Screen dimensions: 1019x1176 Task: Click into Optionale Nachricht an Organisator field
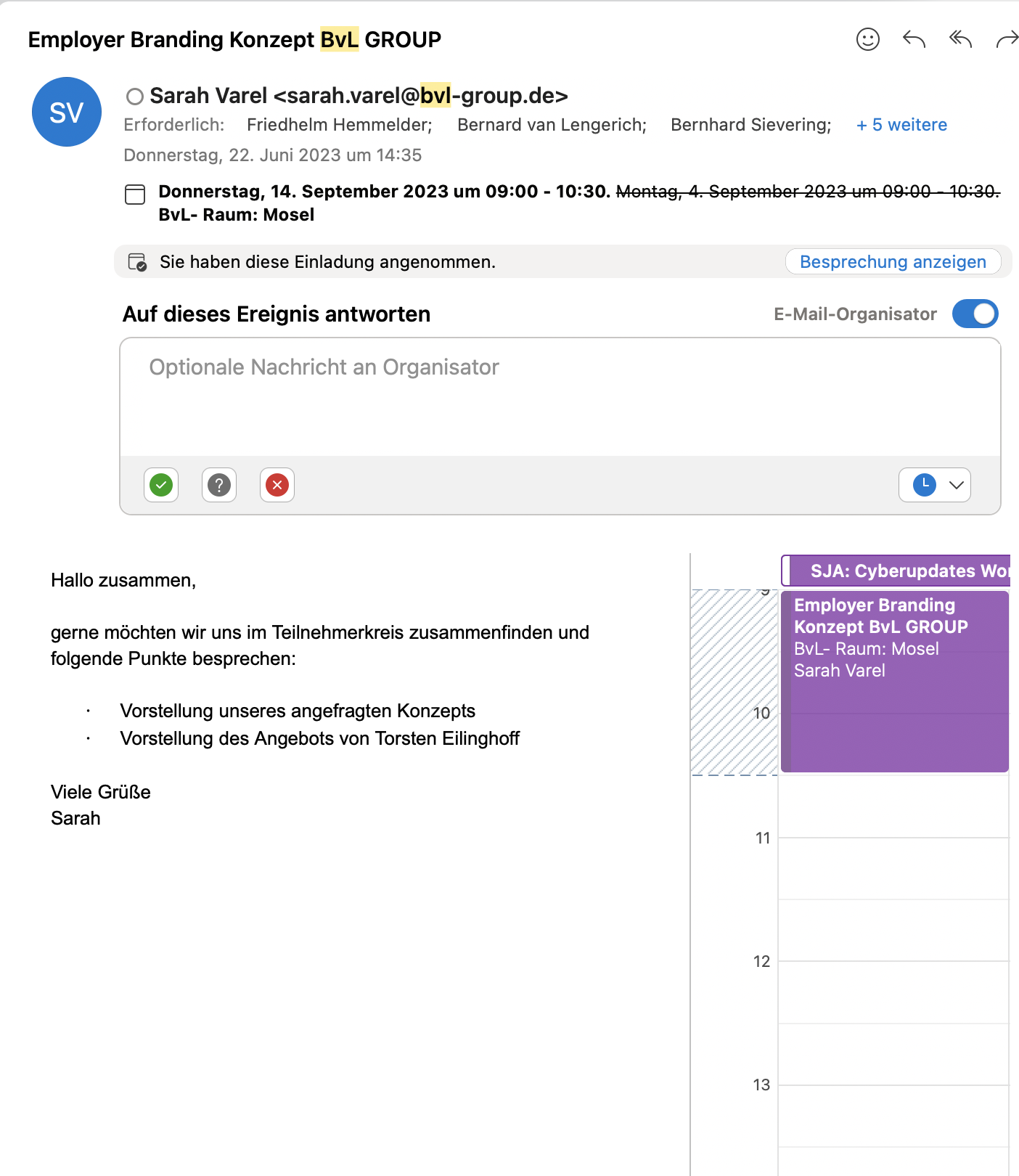[559, 397]
